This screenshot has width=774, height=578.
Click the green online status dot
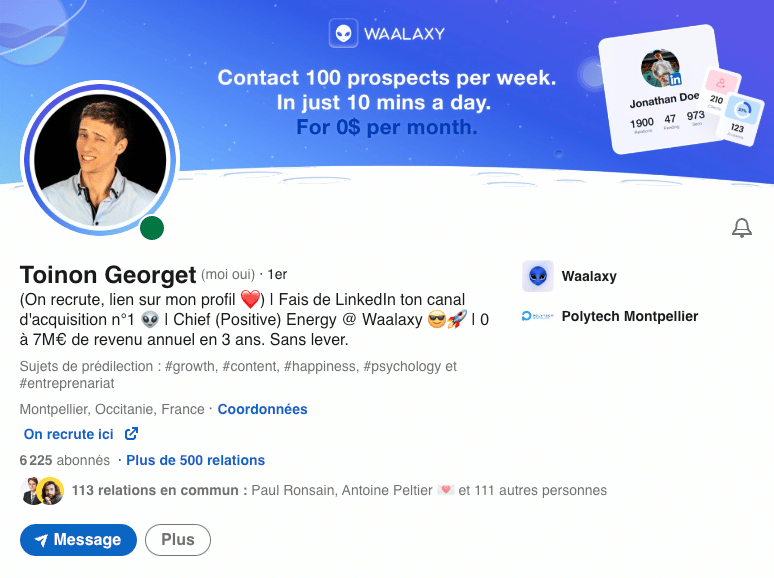[152, 228]
